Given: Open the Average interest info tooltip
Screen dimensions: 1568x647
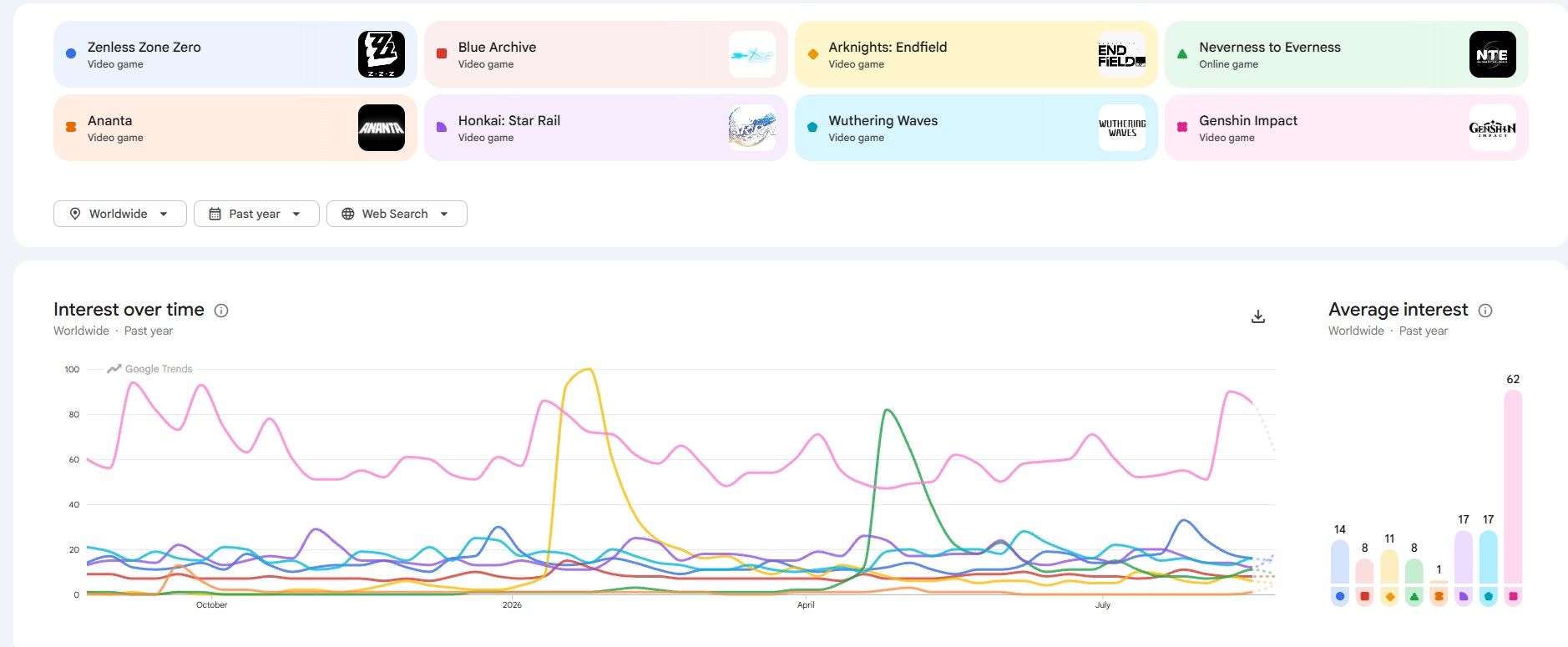Looking at the screenshot, I should [1485, 311].
